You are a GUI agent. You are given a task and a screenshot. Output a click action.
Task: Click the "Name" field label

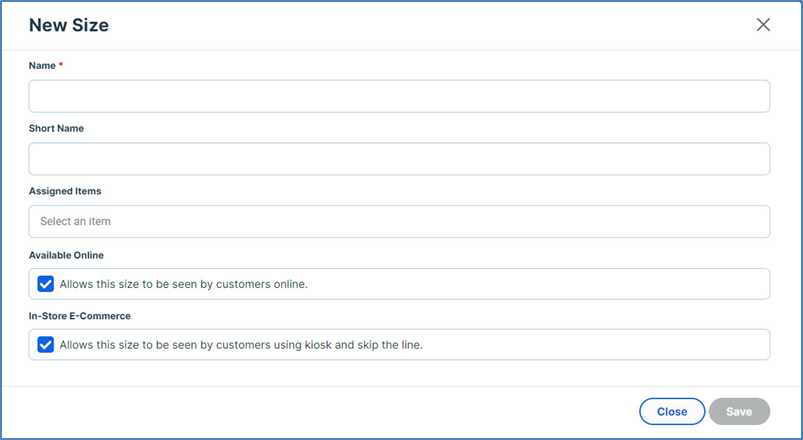click(x=42, y=65)
